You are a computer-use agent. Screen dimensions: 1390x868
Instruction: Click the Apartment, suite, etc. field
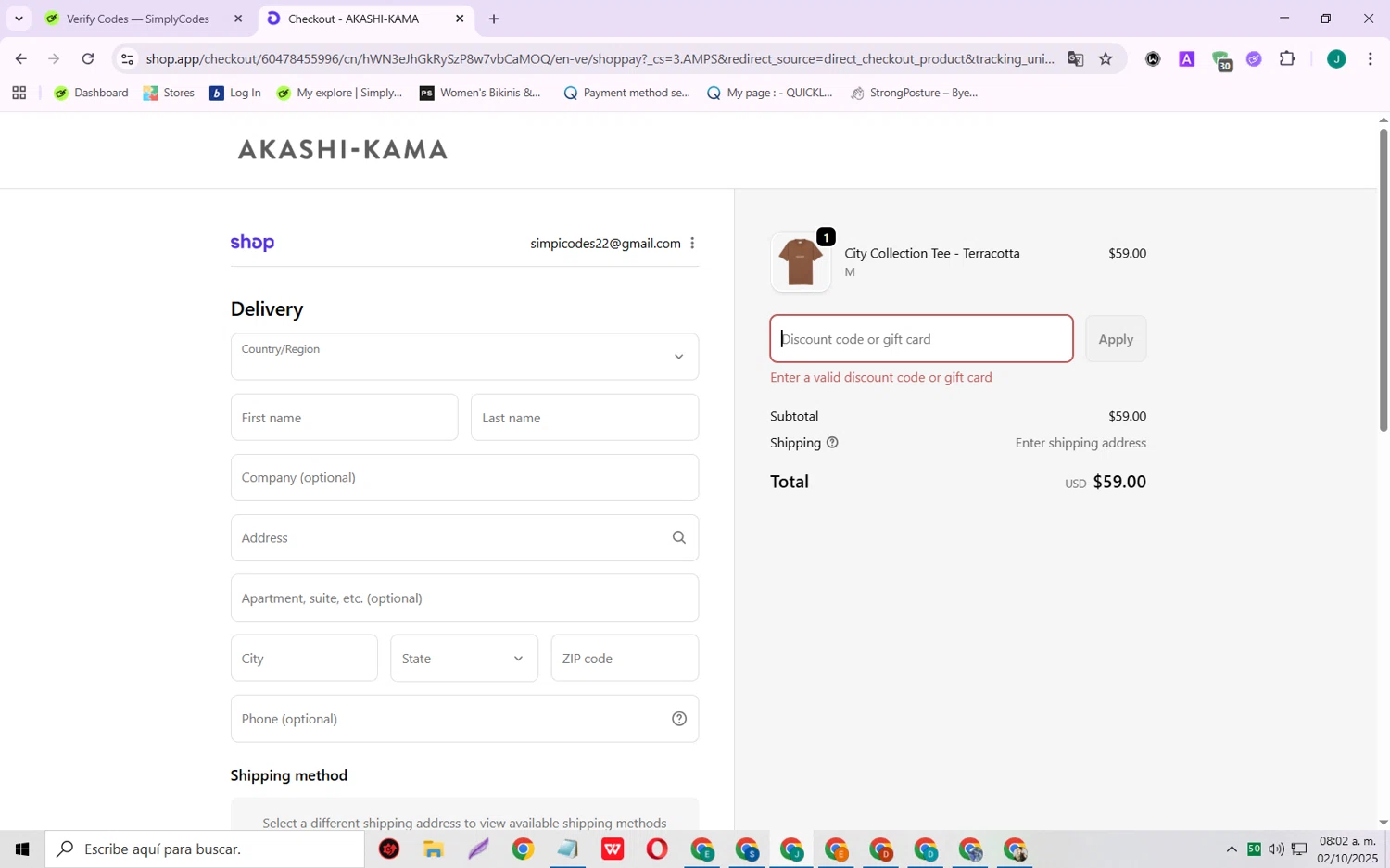pyautogui.click(x=464, y=598)
